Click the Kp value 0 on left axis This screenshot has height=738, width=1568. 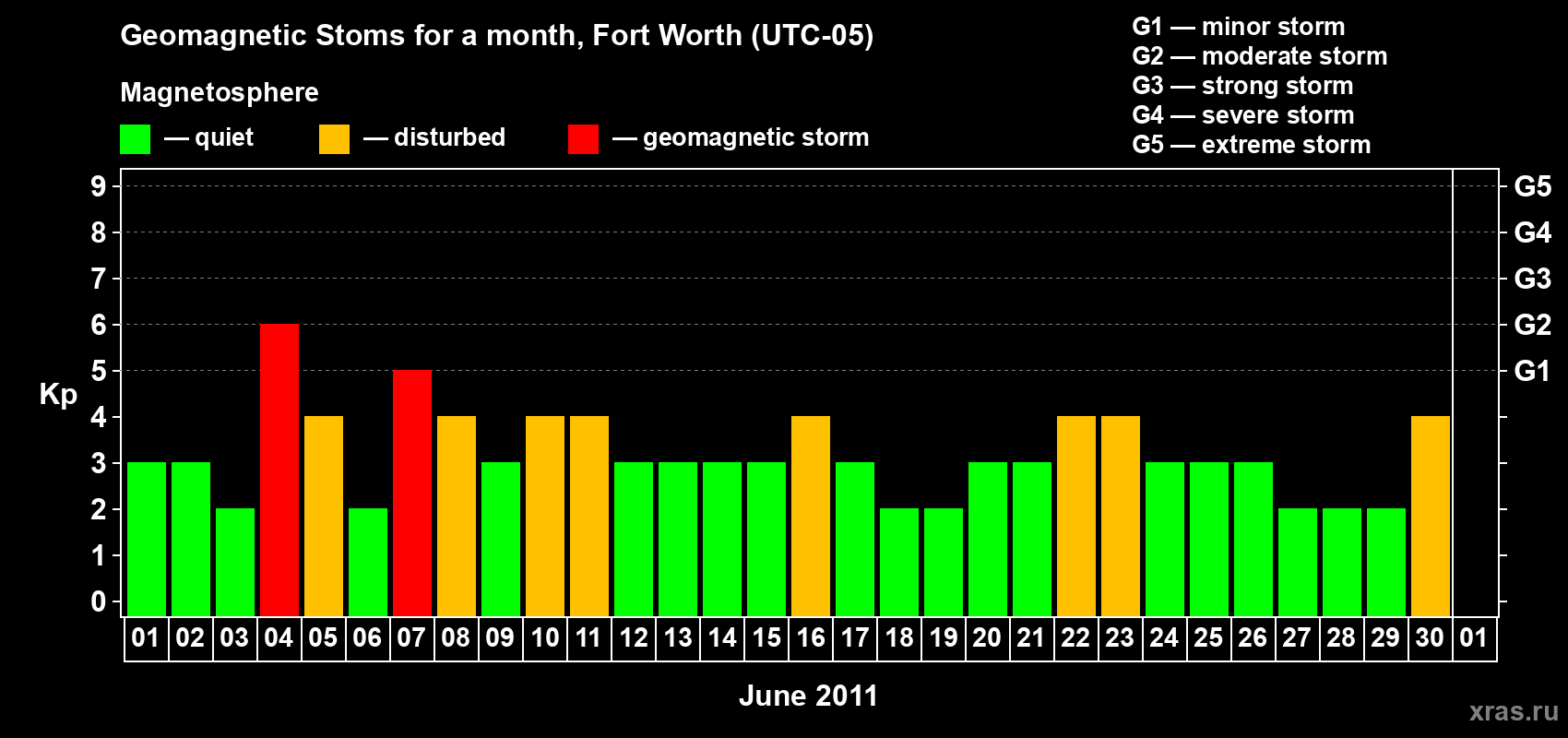point(98,601)
